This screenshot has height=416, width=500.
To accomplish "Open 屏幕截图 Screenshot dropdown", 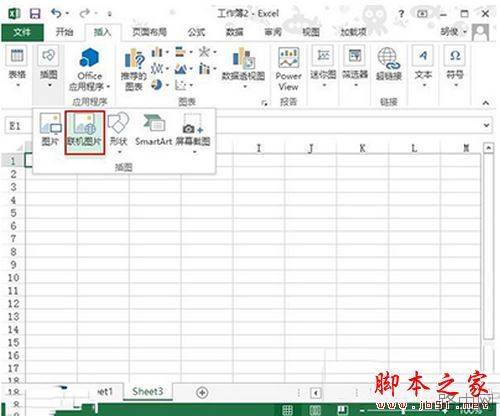I will pyautogui.click(x=193, y=133).
